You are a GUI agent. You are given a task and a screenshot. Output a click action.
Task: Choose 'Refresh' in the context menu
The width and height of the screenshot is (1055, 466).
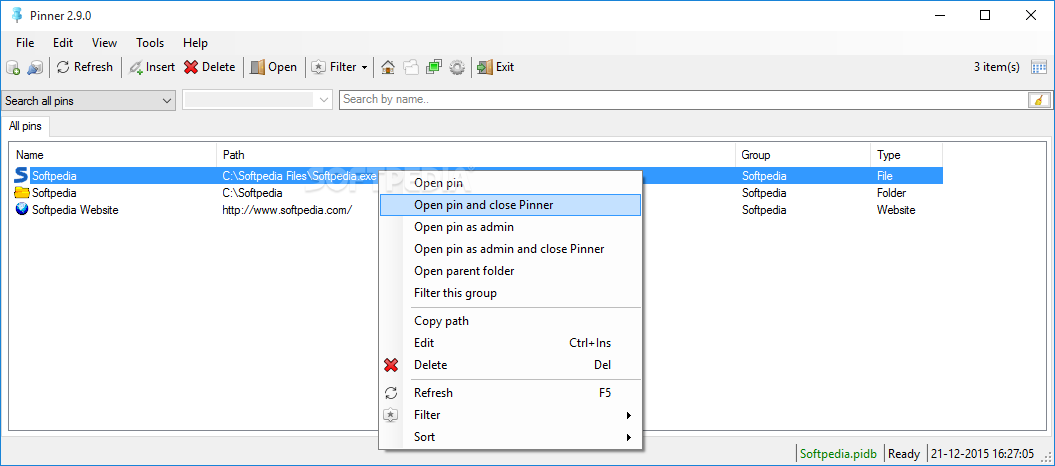tap(510, 393)
